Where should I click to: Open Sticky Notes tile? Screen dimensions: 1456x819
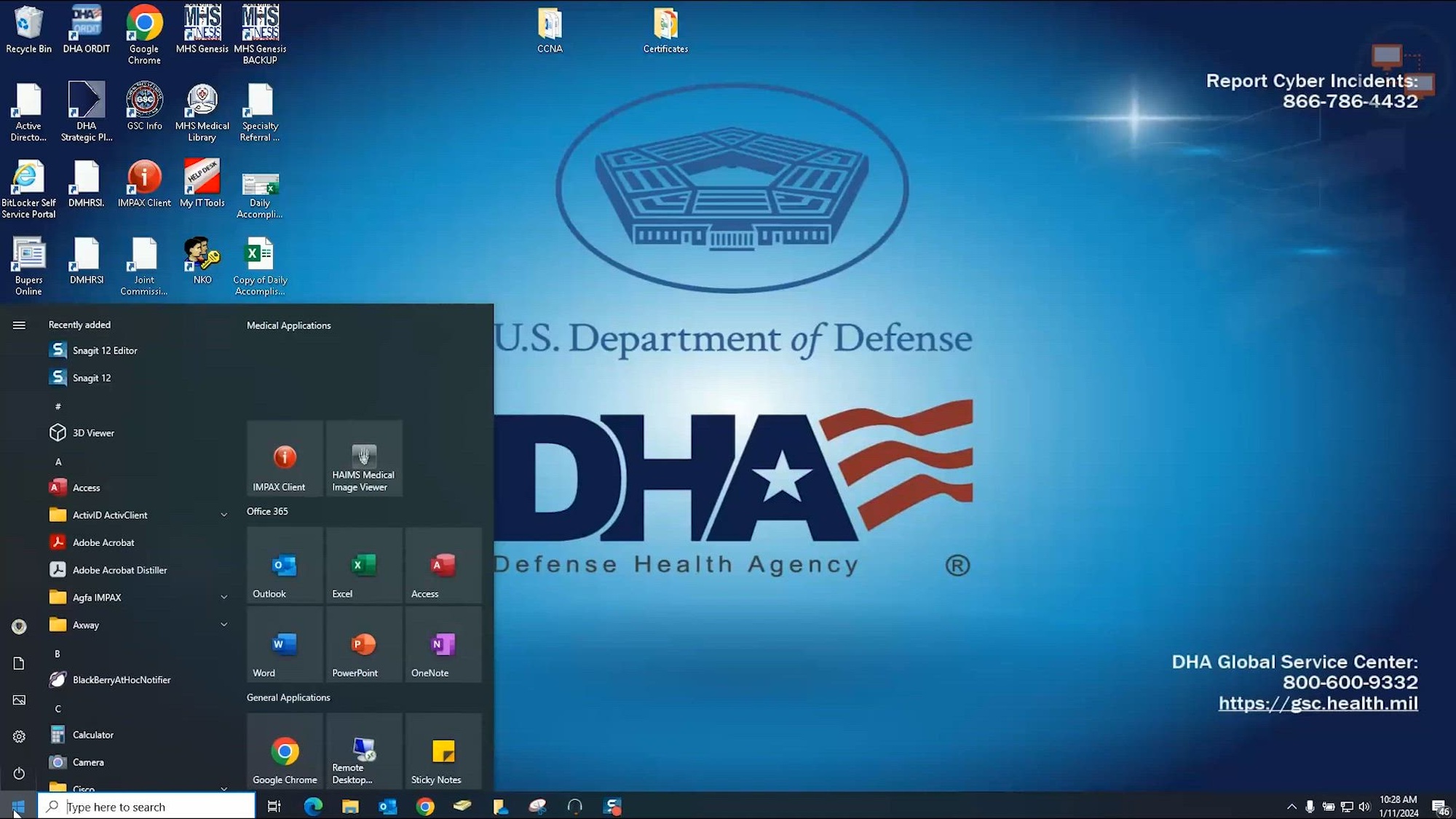coord(443,751)
